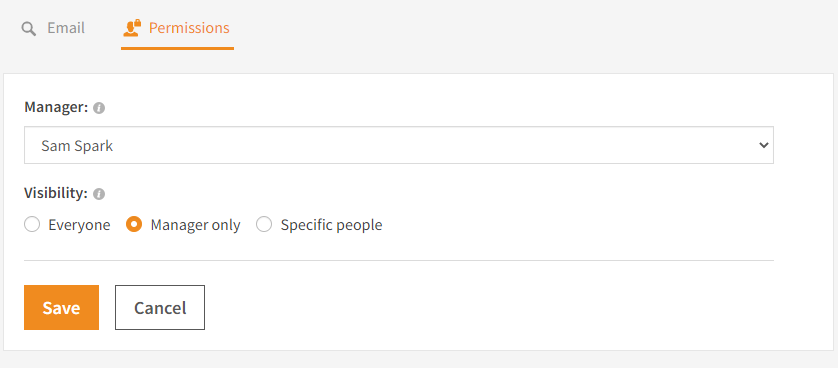Viewport: 838px width, 368px height.
Task: Open the Permissions tab label
Action: click(189, 28)
